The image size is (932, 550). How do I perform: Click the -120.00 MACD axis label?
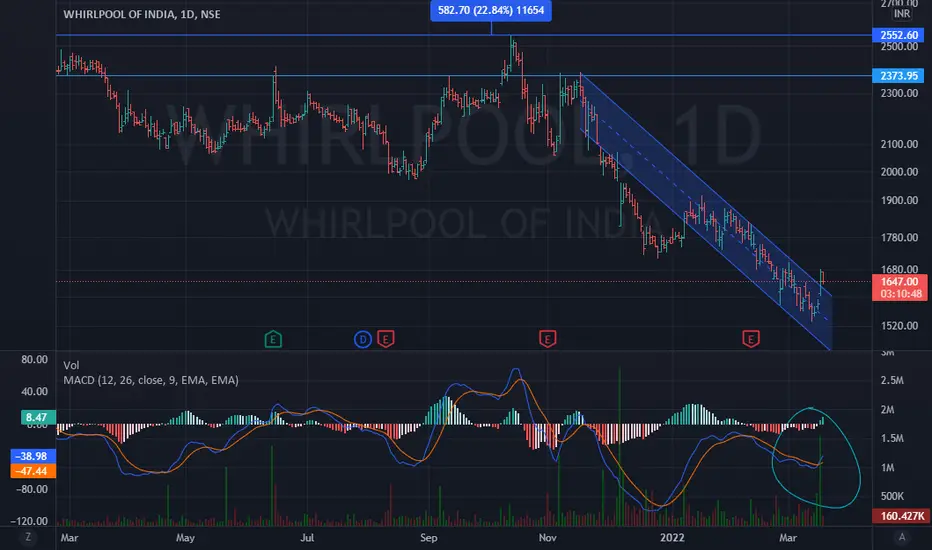(x=30, y=521)
